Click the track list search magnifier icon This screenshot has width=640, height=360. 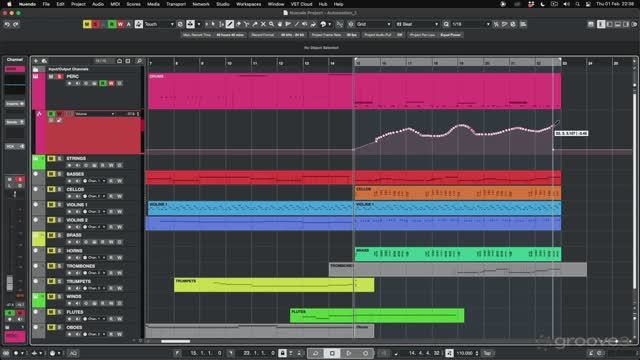(139, 61)
